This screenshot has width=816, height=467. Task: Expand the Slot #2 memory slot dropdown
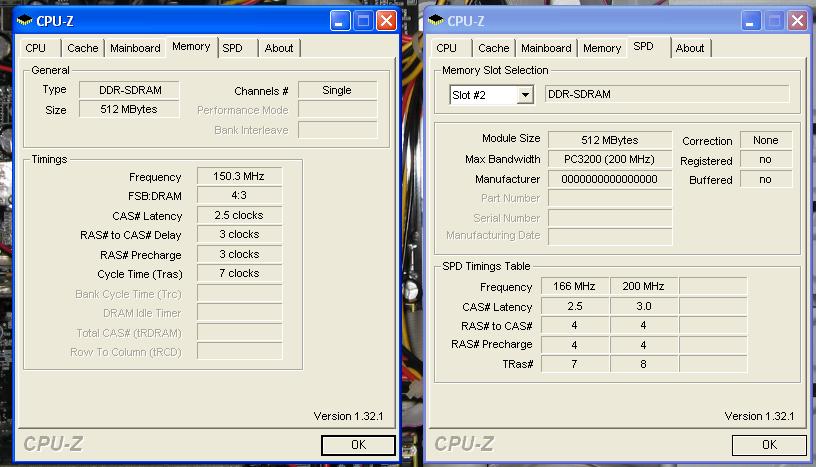526,95
